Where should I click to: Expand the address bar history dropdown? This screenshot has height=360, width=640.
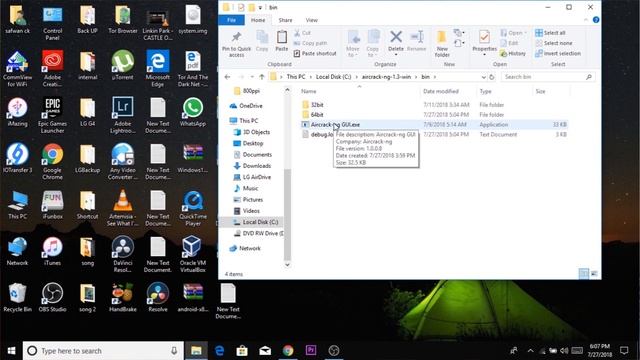coord(483,77)
